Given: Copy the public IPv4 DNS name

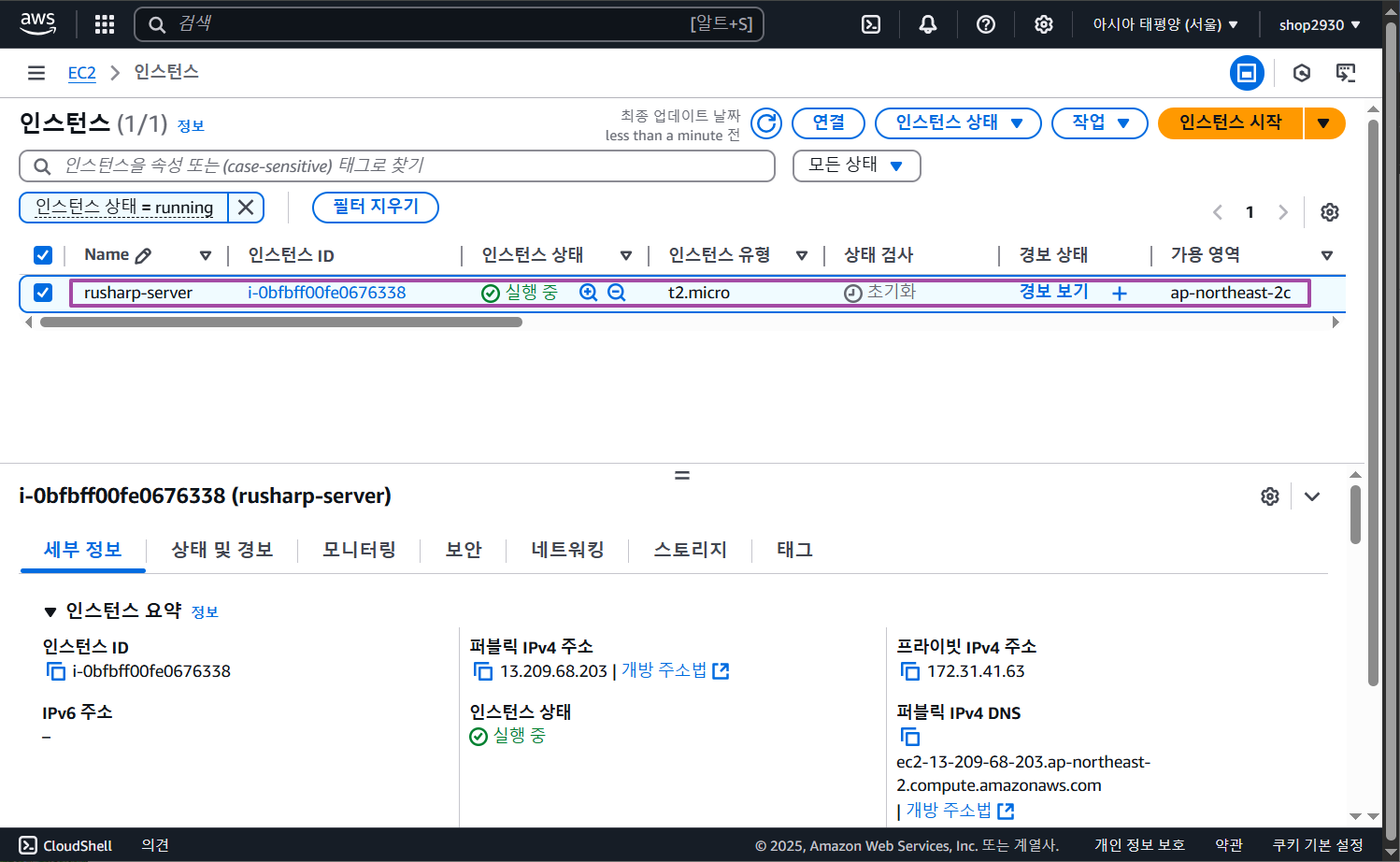Looking at the screenshot, I should coord(910,737).
